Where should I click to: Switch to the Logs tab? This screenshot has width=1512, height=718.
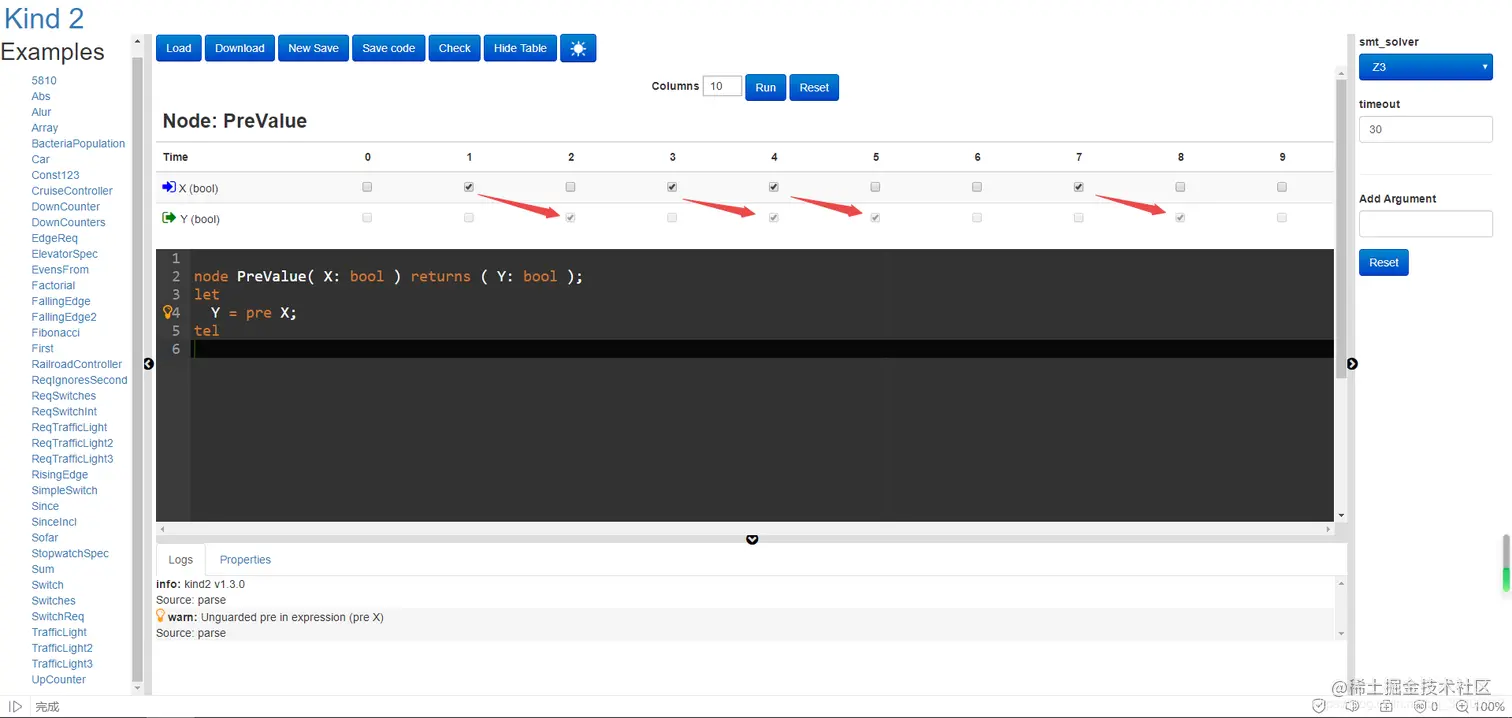click(x=181, y=560)
